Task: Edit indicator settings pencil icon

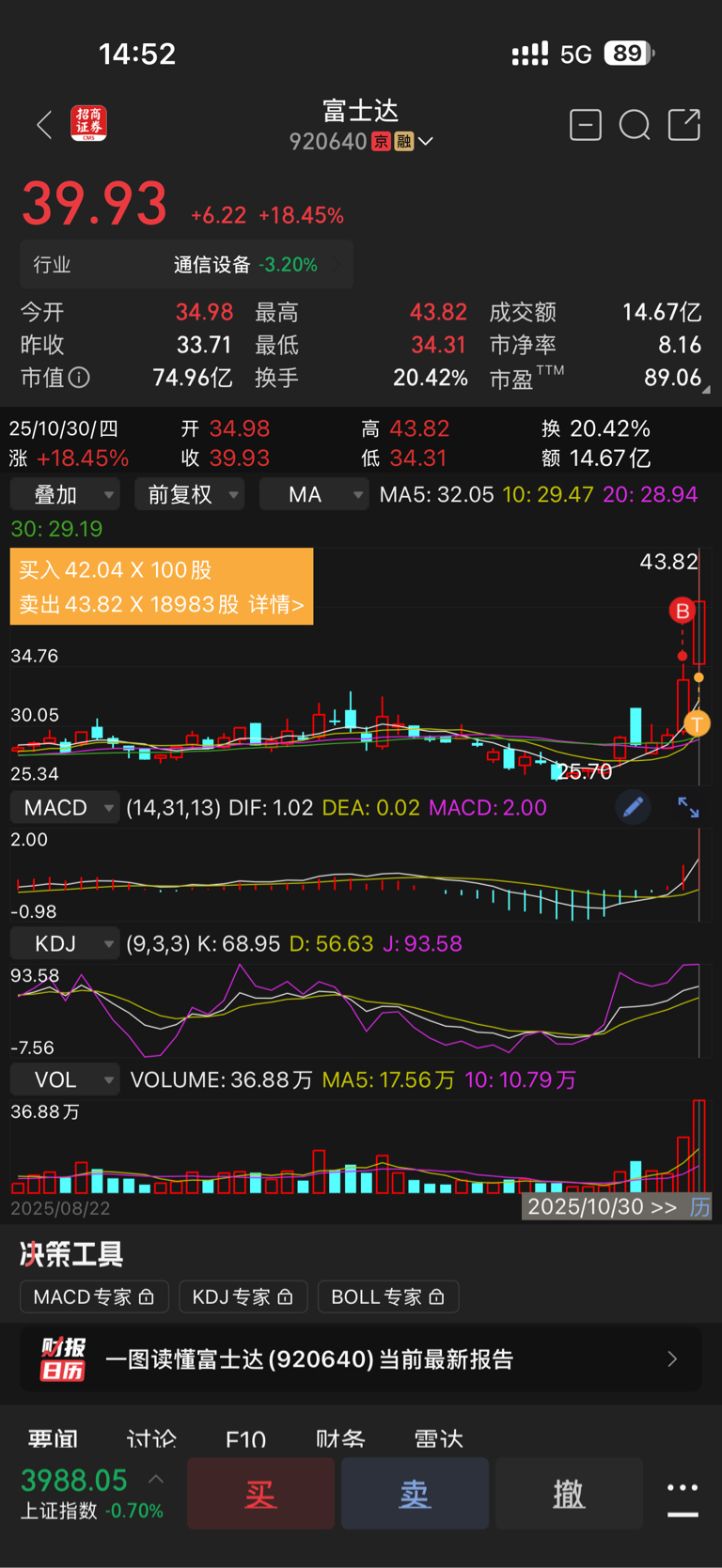Action: click(634, 807)
